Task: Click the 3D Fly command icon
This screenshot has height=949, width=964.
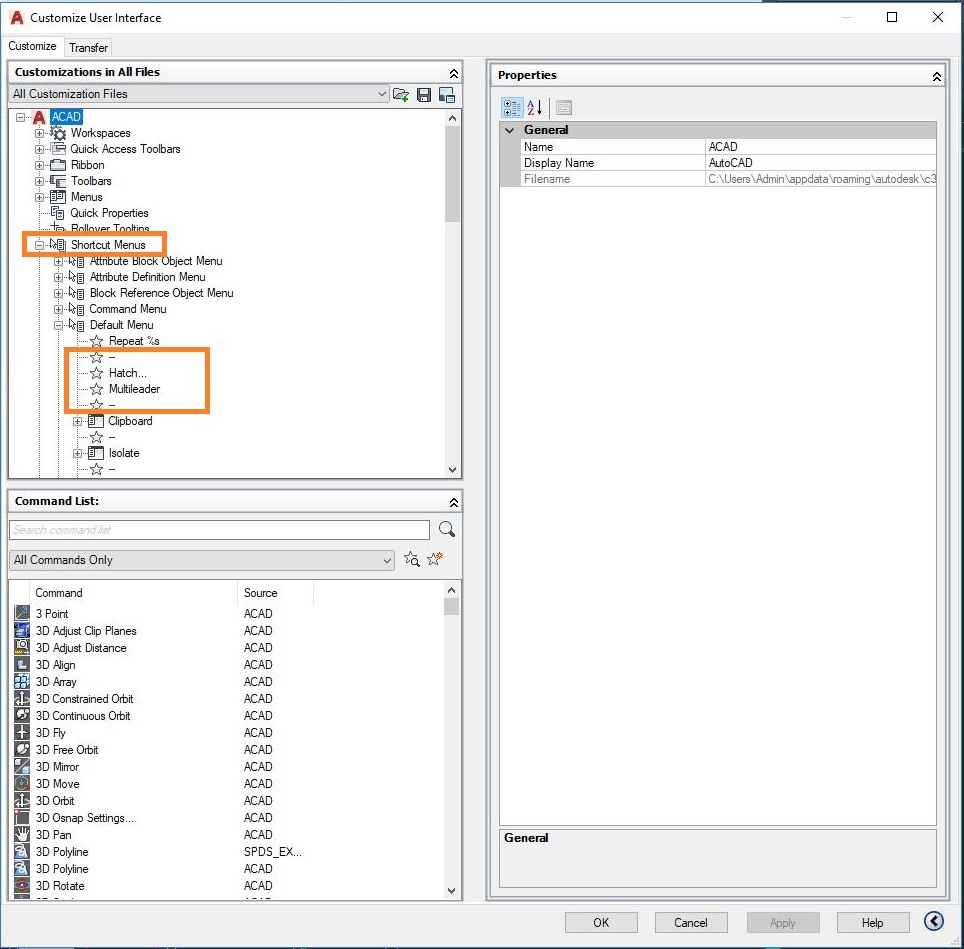Action: click(22, 732)
